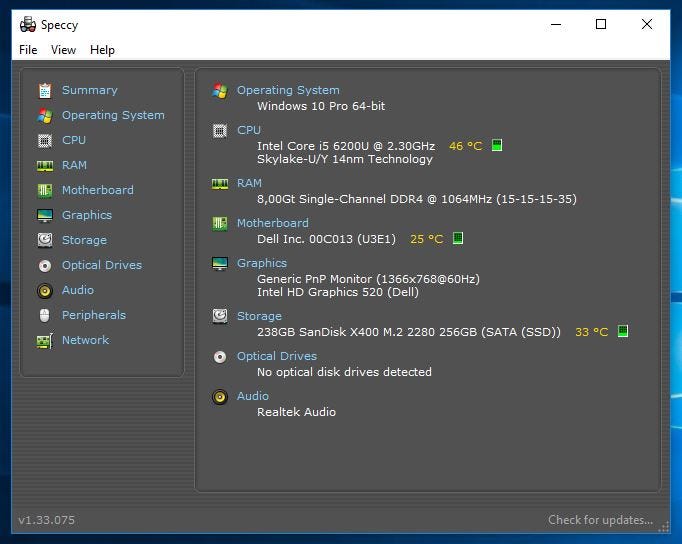
Task: Open the Optical Drives heading in main panel
Action: tap(277, 356)
